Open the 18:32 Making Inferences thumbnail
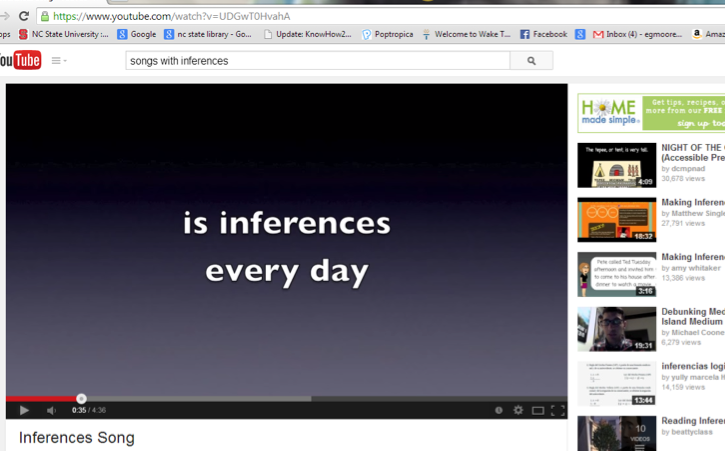 point(616,219)
